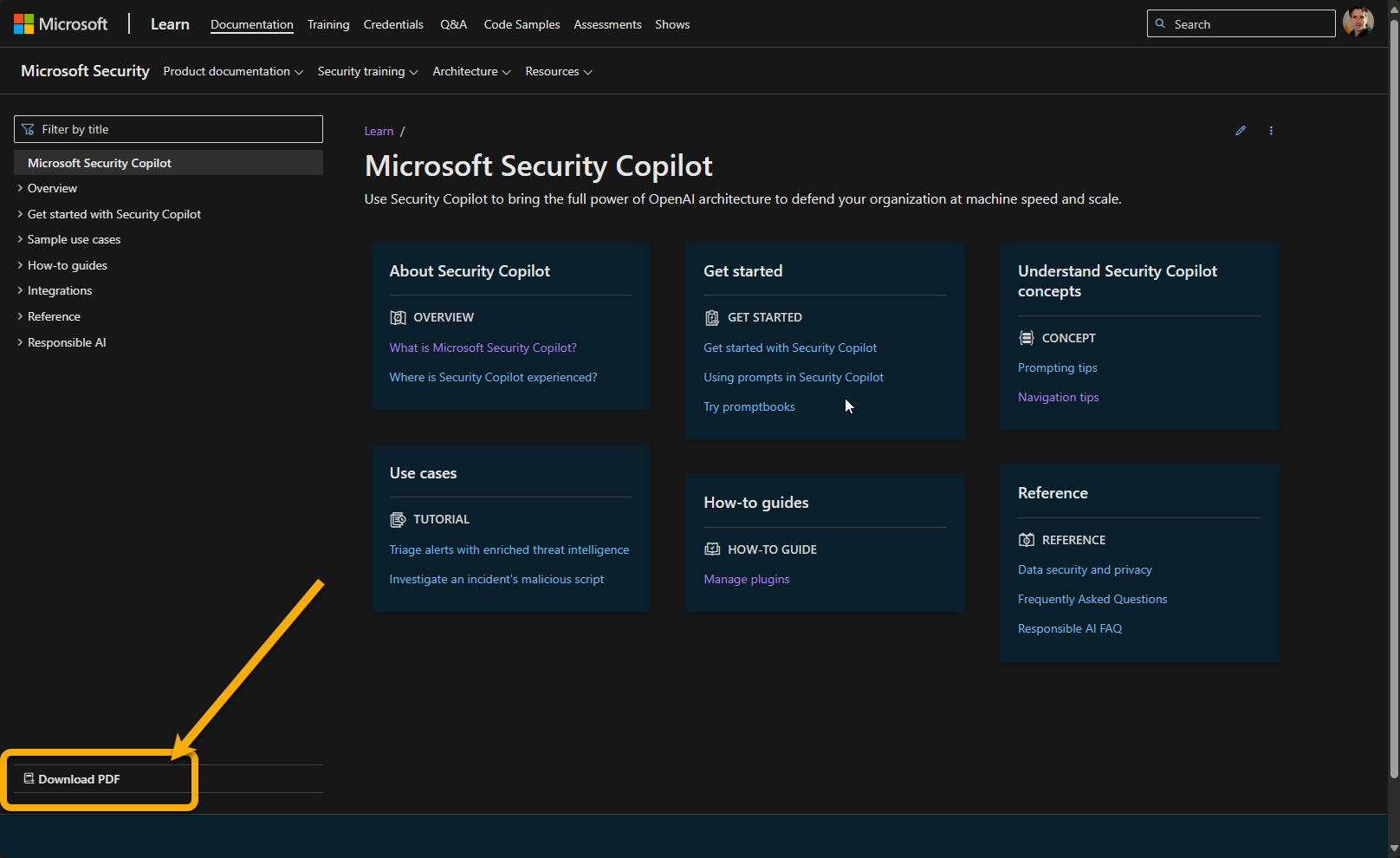Open Frequently Asked Questions link
The image size is (1400, 858).
pyautogui.click(x=1092, y=599)
